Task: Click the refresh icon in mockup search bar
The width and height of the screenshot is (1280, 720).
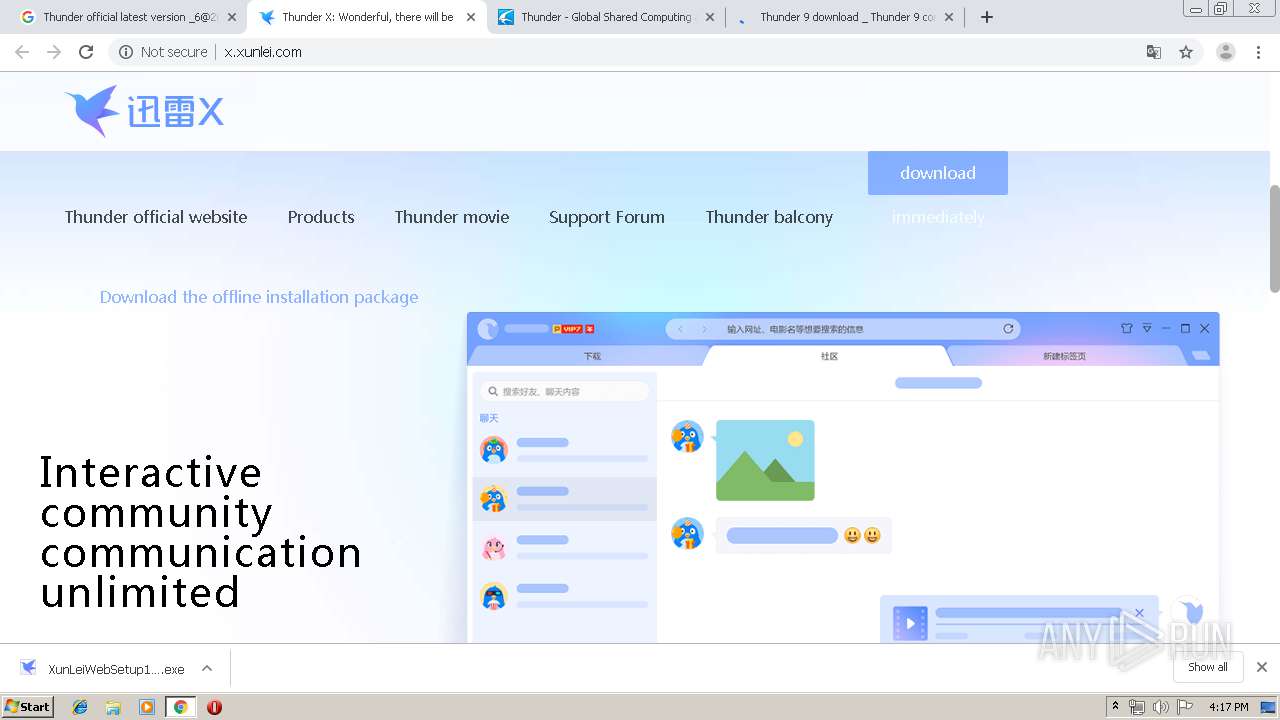Action: 1008,328
